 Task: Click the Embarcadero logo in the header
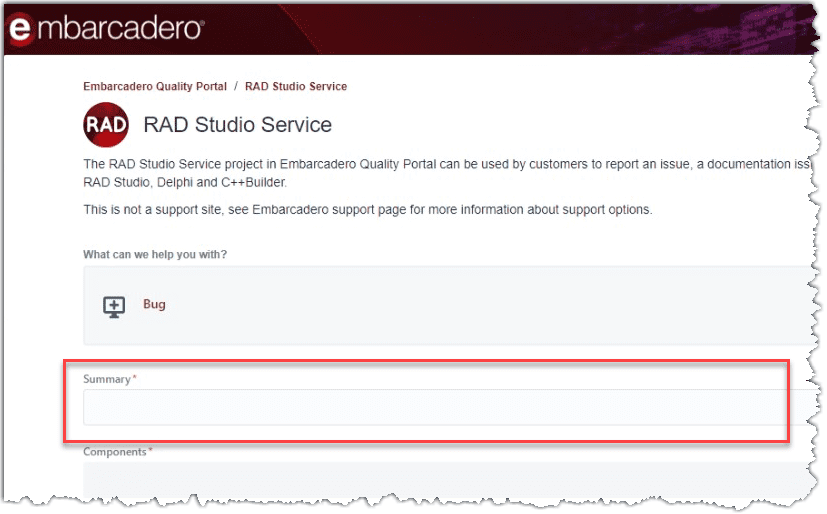coord(106,28)
